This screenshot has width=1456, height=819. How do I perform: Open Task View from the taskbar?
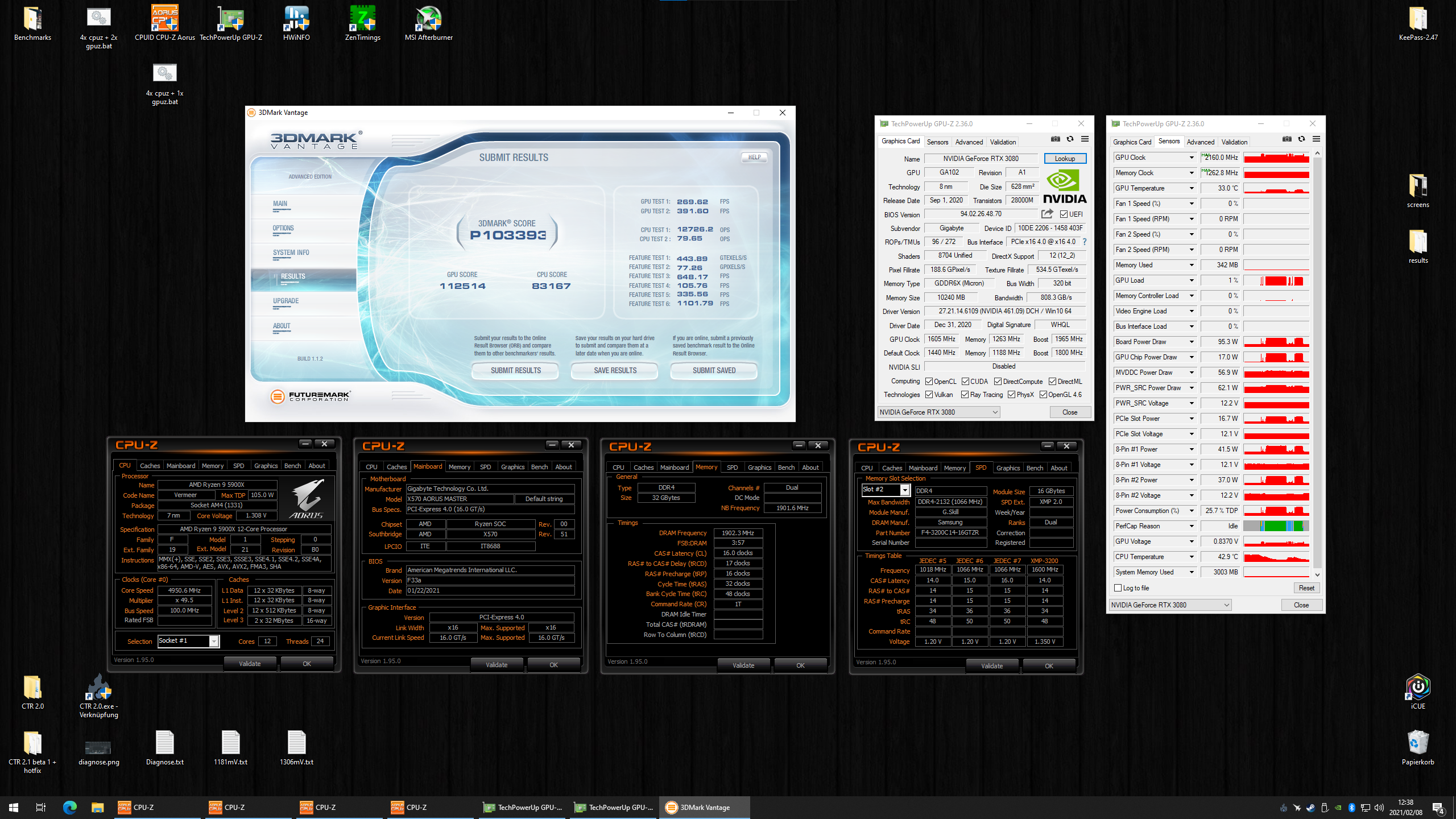click(x=41, y=807)
